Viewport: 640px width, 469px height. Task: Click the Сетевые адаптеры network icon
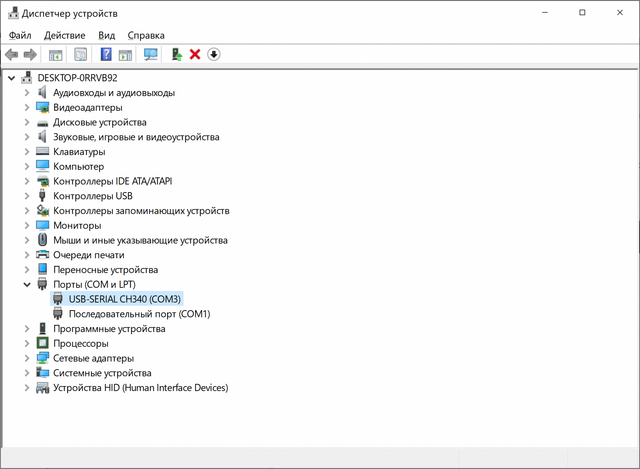(x=42, y=358)
